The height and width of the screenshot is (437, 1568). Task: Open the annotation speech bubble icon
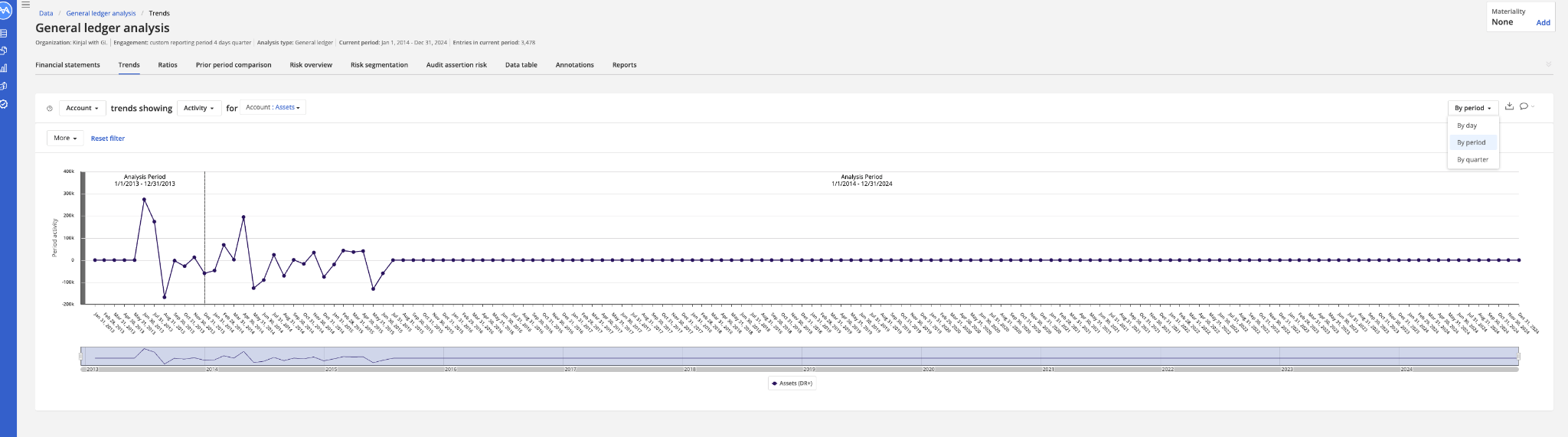(x=1524, y=106)
